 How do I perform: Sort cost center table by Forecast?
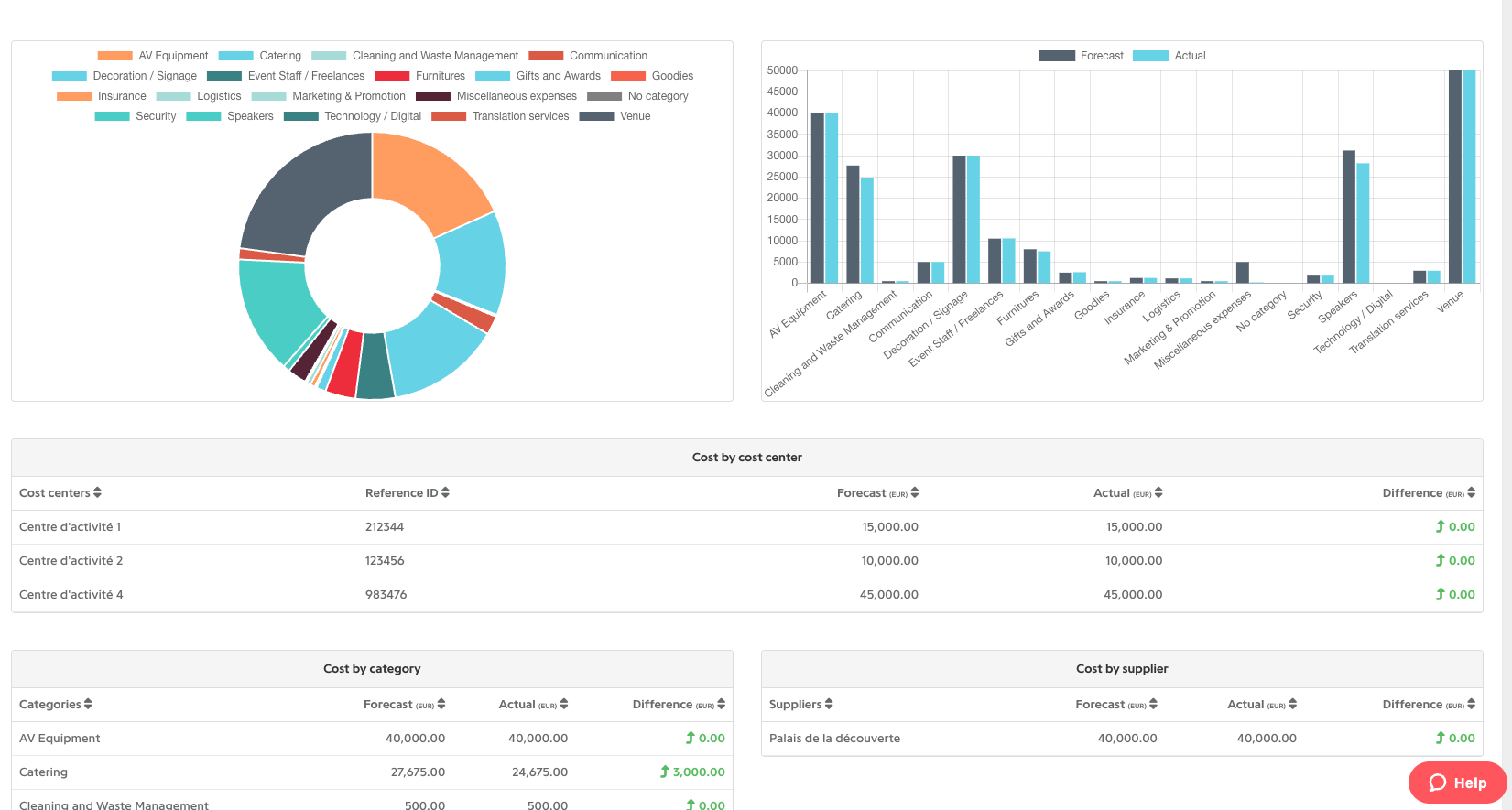click(914, 492)
